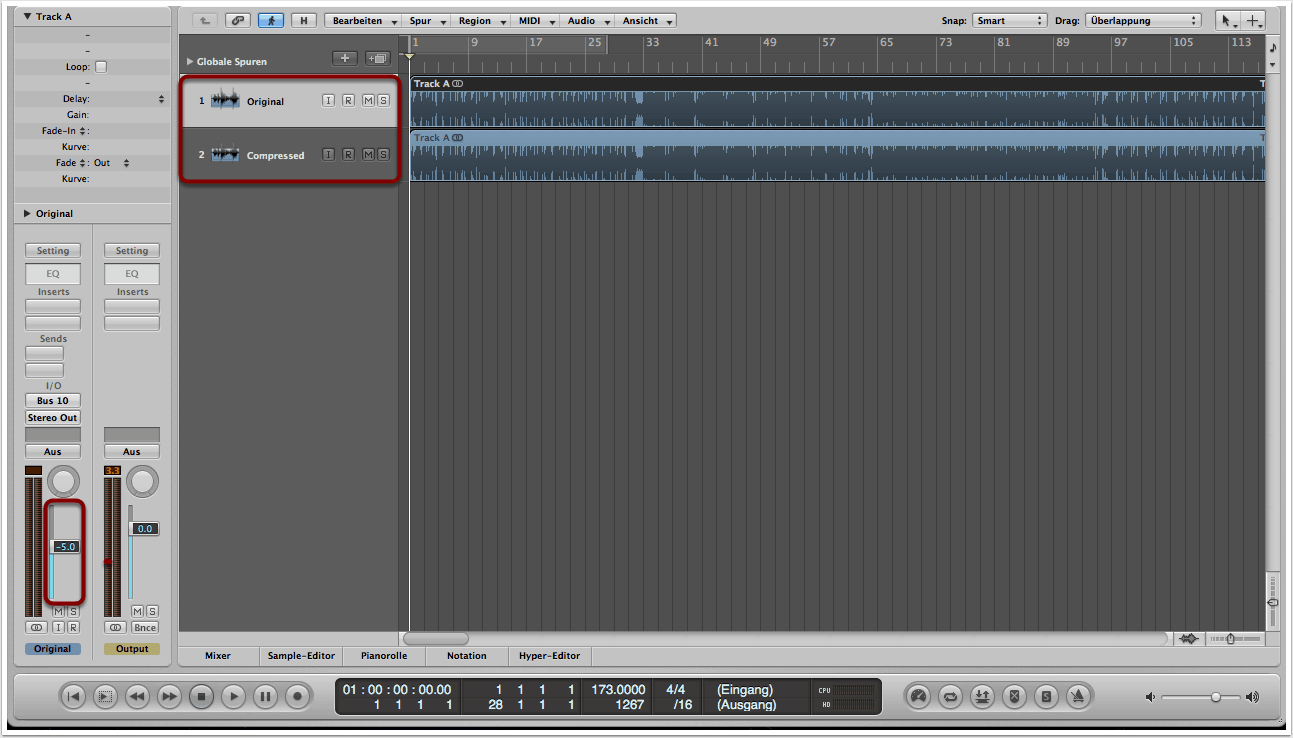This screenshot has height=738, width=1293.
Task: Open the Snap dropdown set to Smart
Action: tap(1009, 20)
